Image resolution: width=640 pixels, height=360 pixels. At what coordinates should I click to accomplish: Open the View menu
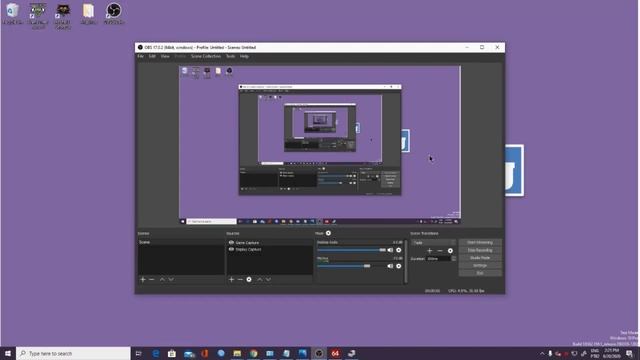[x=165, y=56]
